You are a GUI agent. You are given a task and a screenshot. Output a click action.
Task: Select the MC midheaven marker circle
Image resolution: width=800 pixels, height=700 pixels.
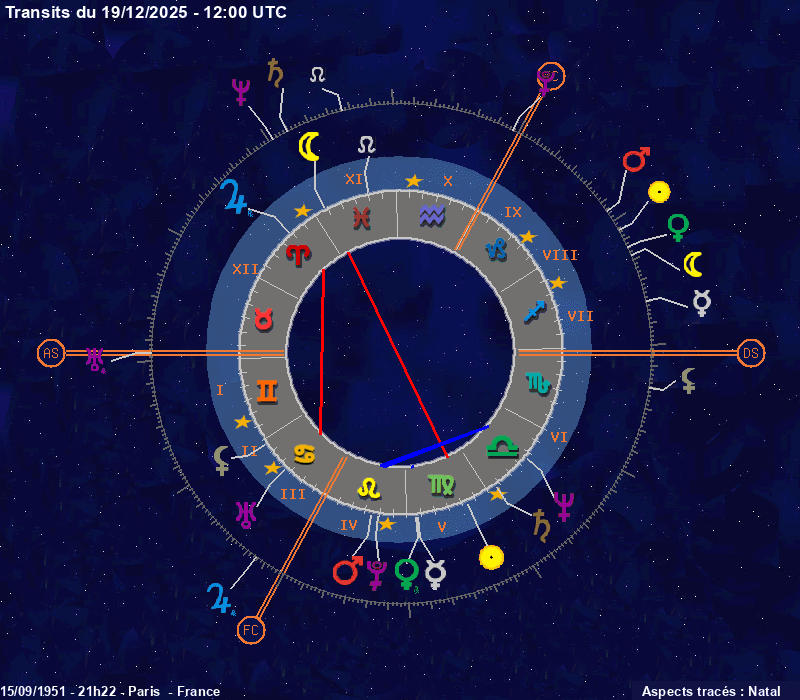551,76
